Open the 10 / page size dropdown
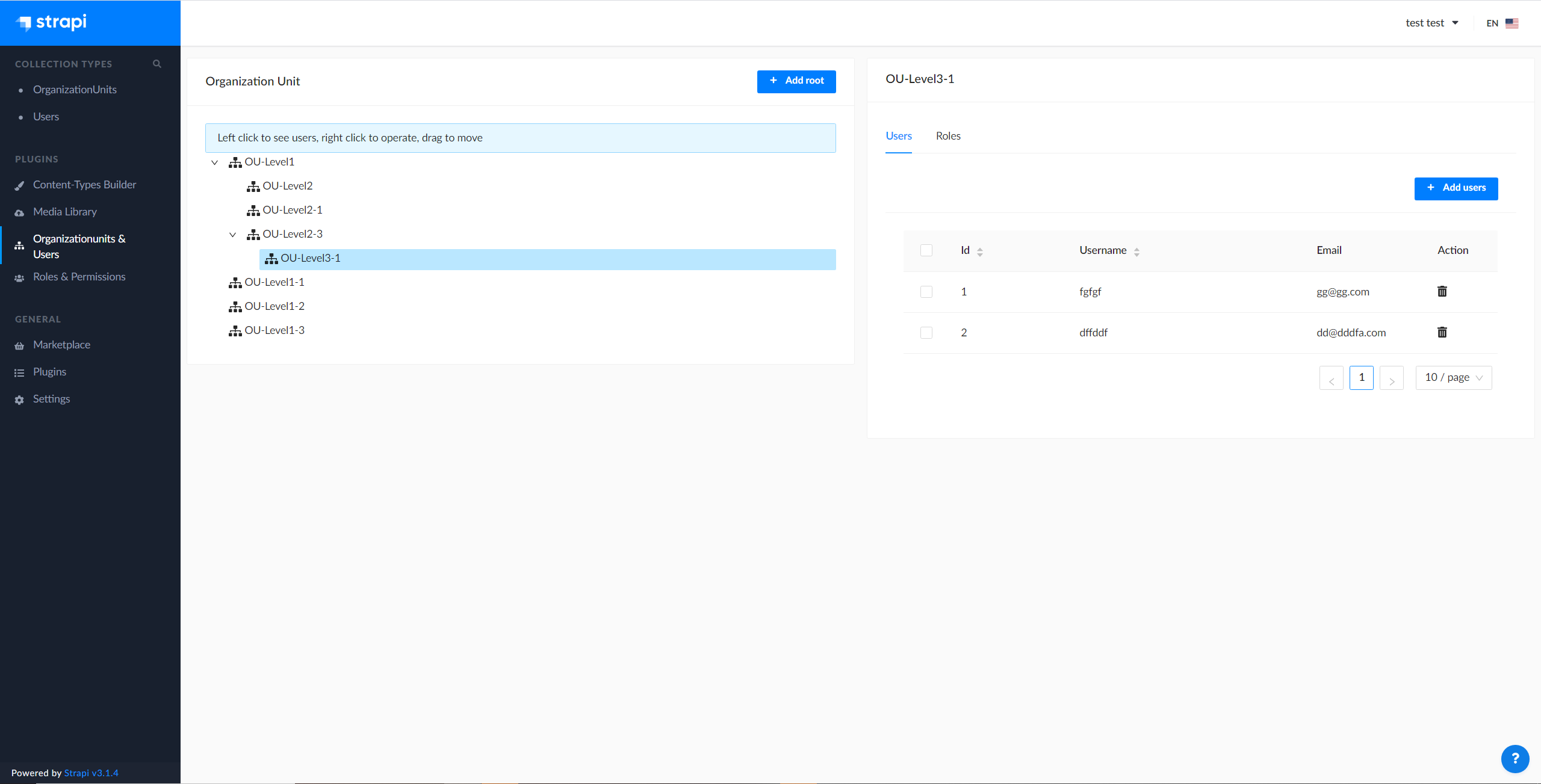This screenshot has height=784, width=1541. (1453, 378)
